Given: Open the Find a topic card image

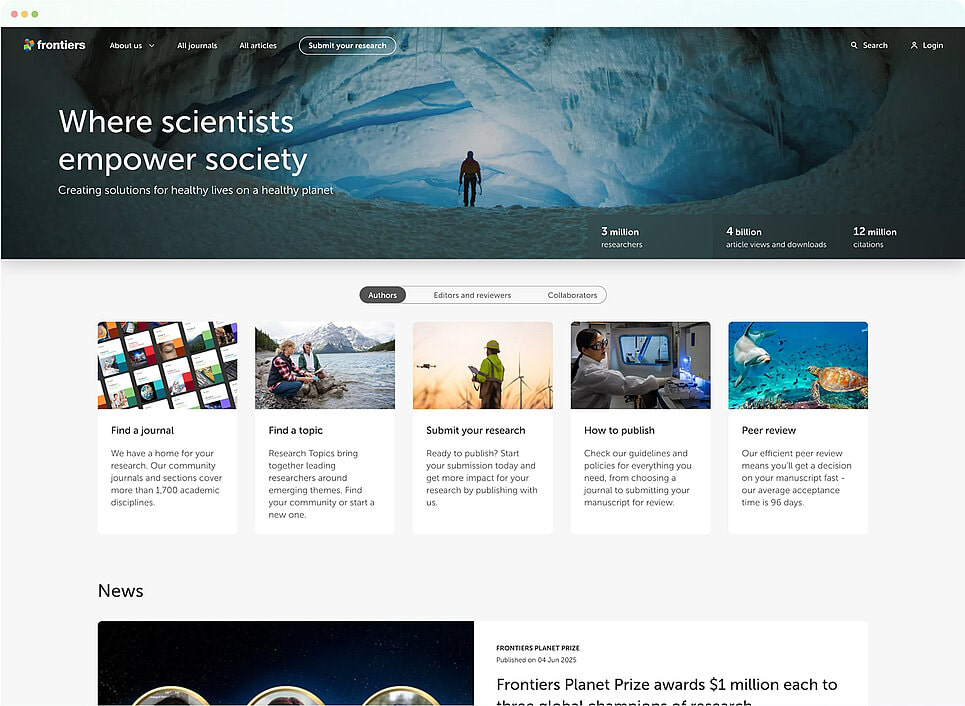Looking at the screenshot, I should click(x=325, y=365).
